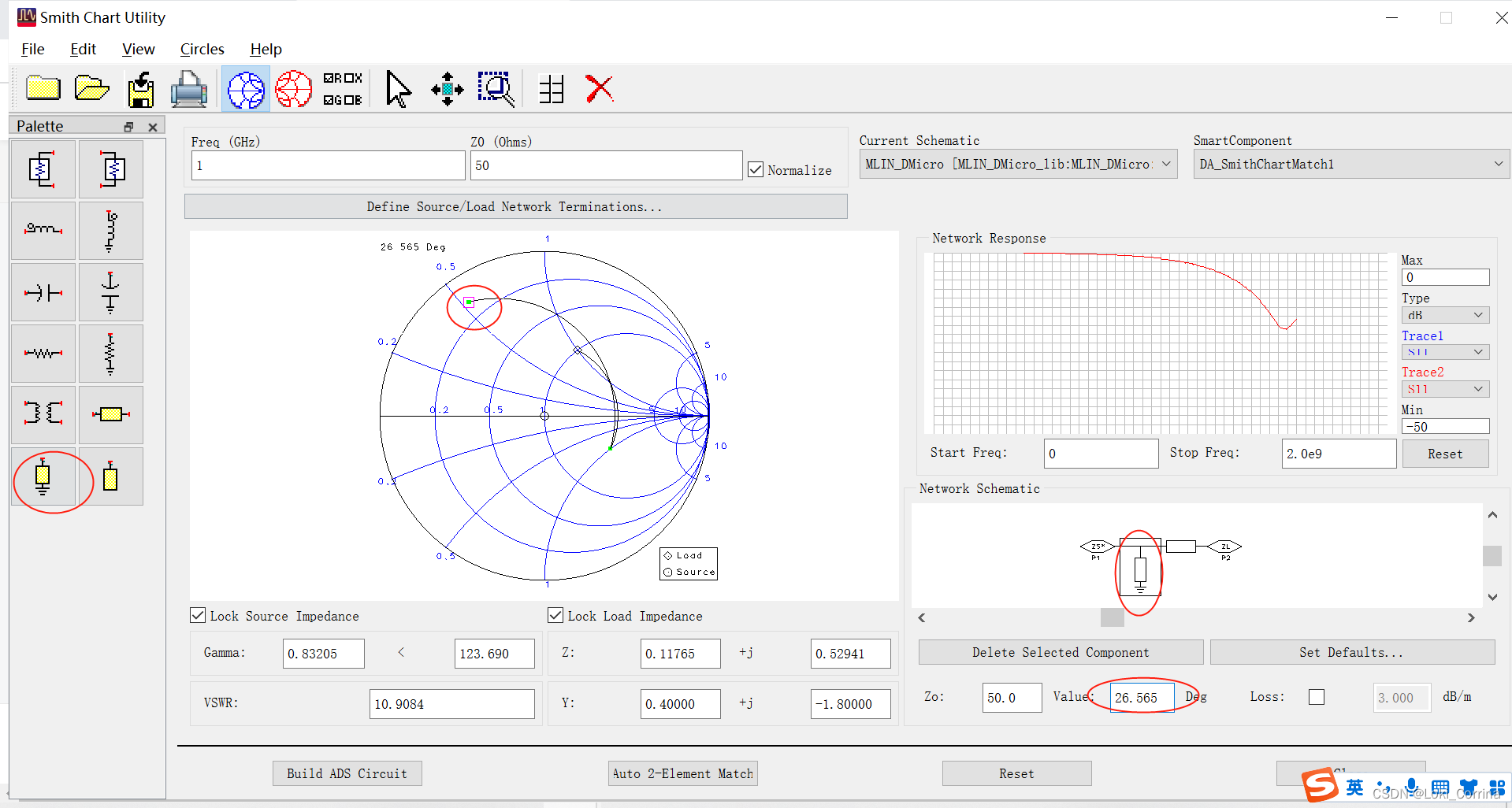
Task: Open the File menu
Action: pos(32,49)
